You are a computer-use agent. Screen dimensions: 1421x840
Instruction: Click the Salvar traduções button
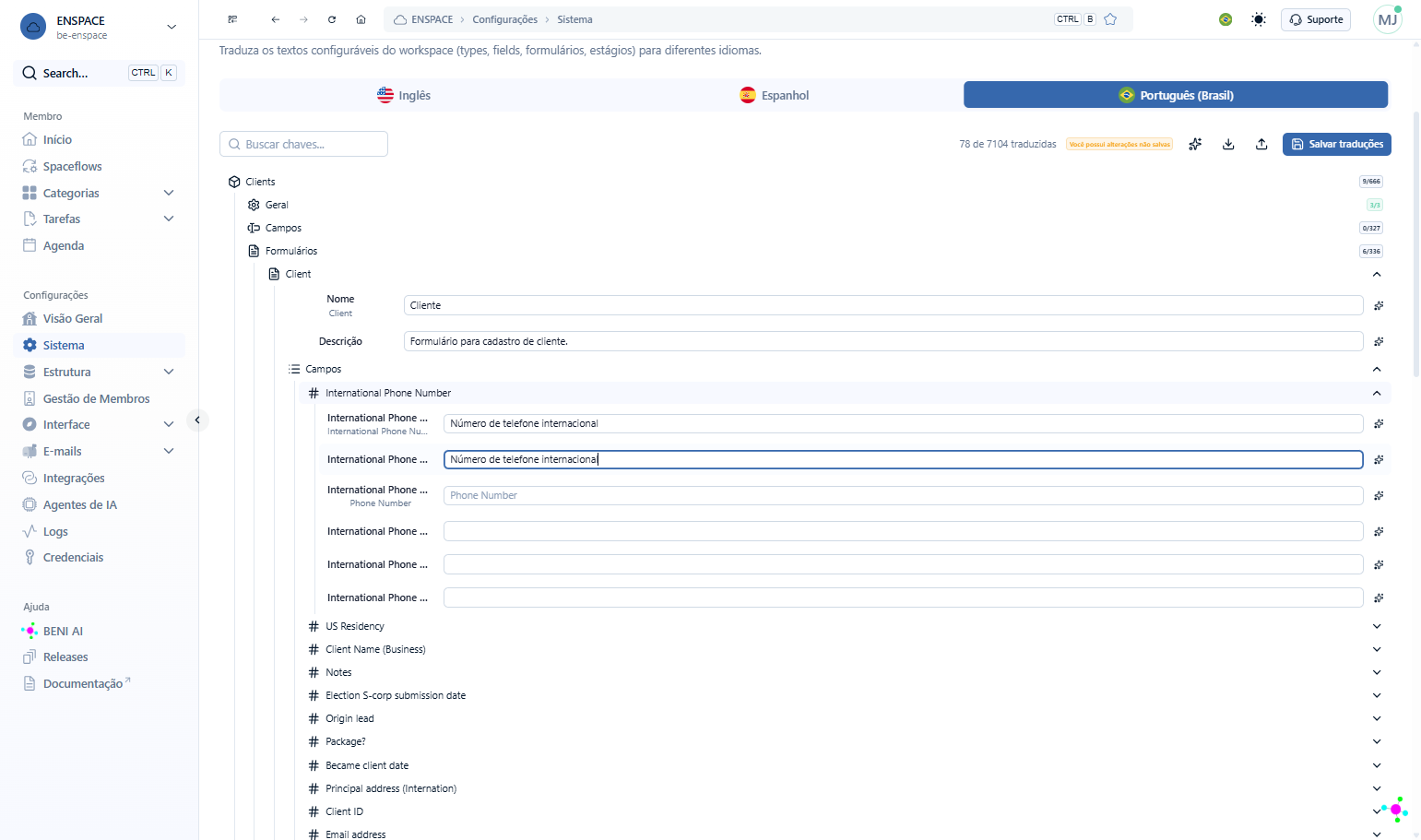click(1337, 144)
